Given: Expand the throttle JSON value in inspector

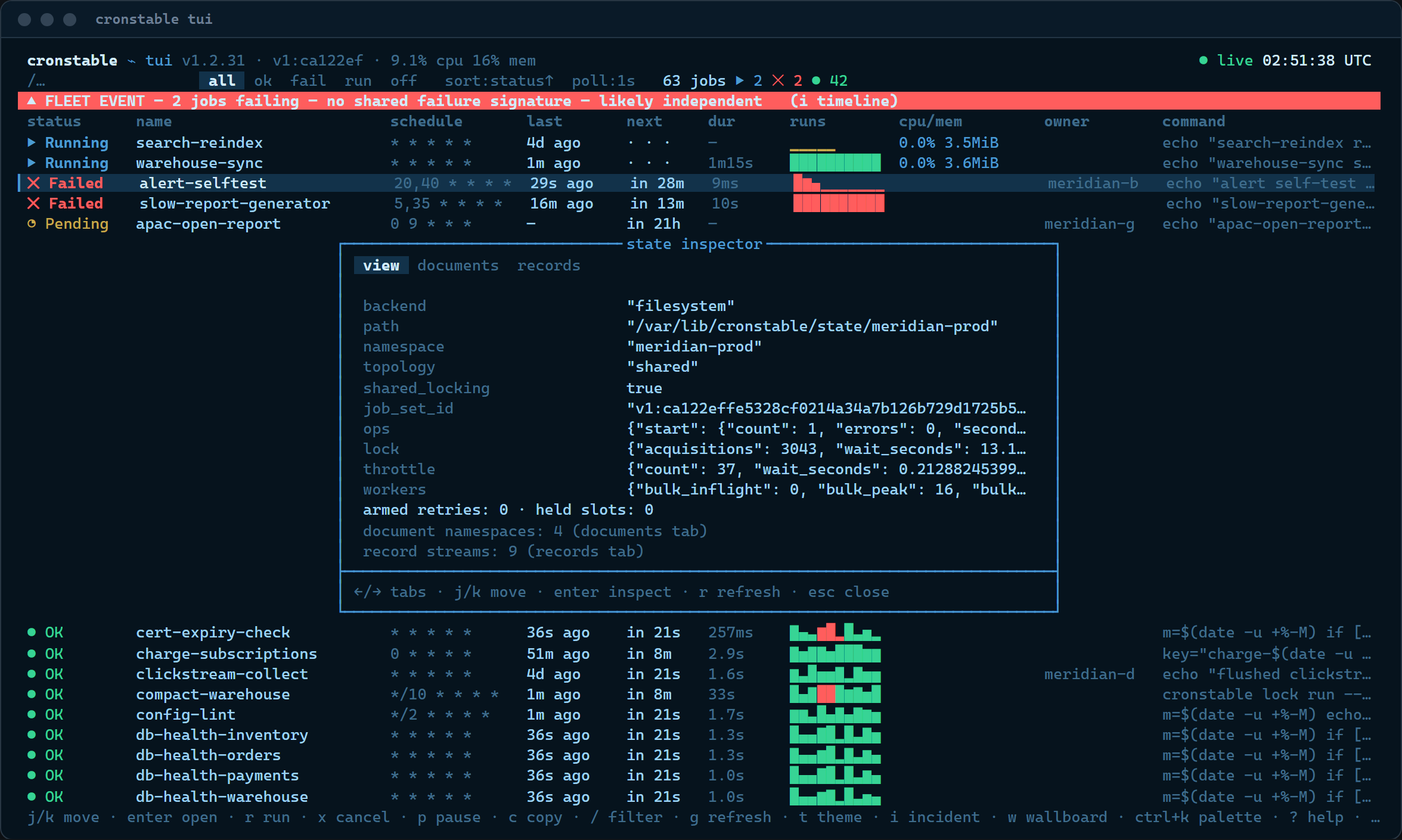Looking at the screenshot, I should tap(826, 469).
